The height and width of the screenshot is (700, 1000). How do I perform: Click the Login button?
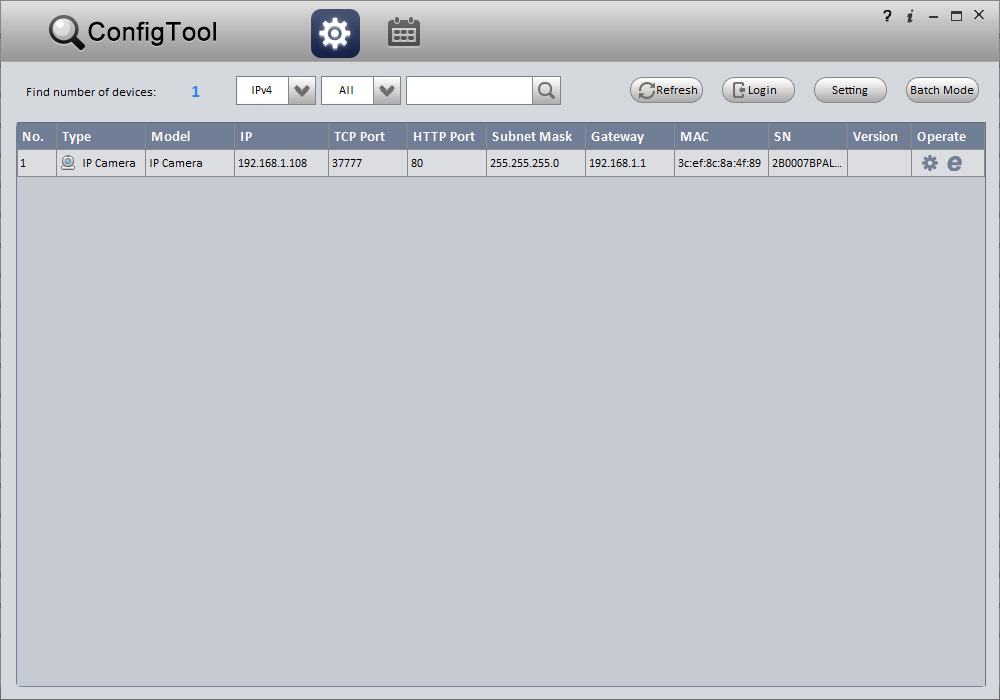click(x=758, y=90)
